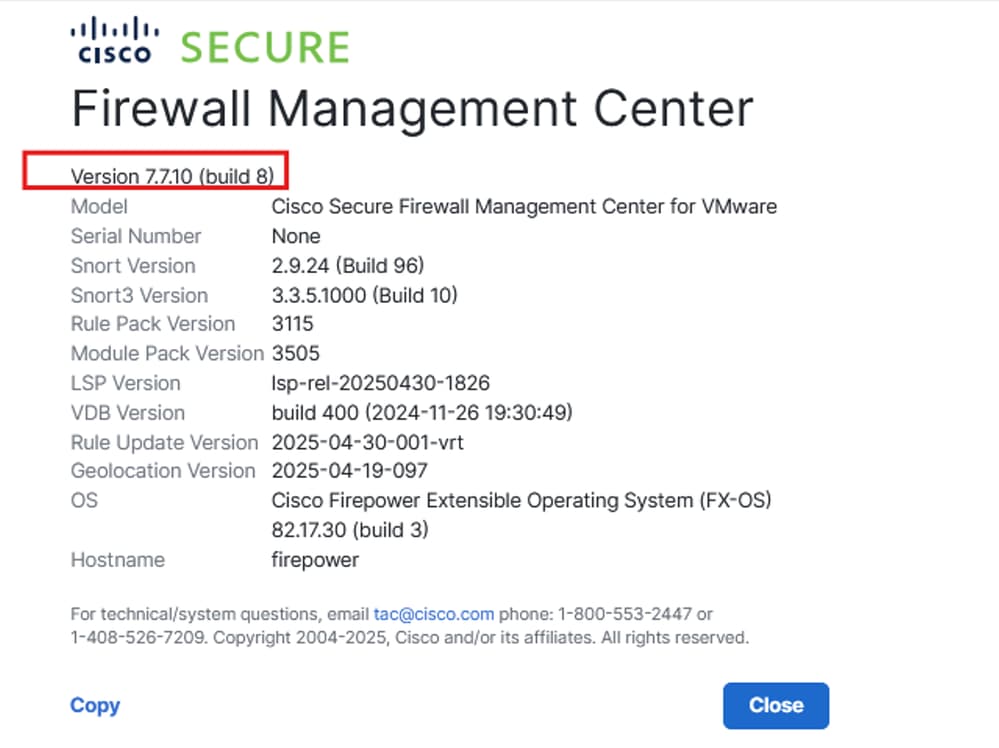Click the Firewall Management Center heading
Viewport: 999px width, 748px height.
click(x=411, y=109)
